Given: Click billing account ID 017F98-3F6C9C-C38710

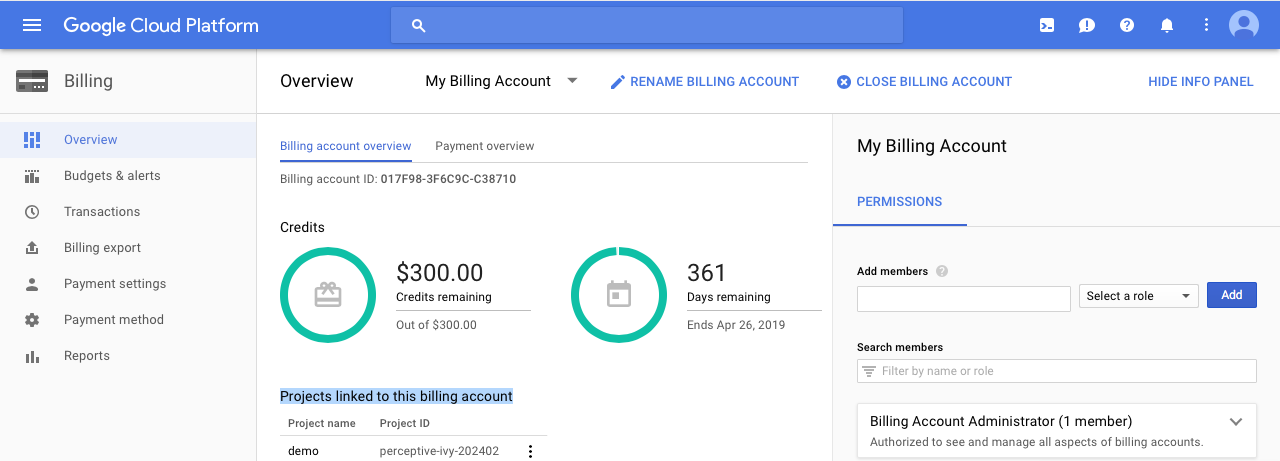Looking at the screenshot, I should 448,179.
